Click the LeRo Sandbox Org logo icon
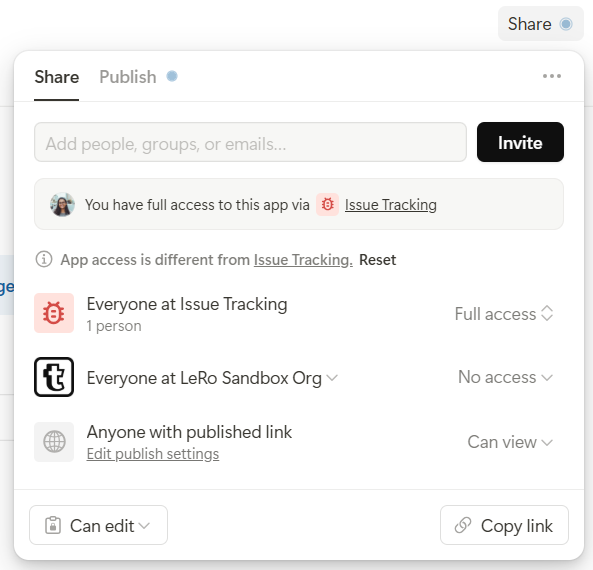The width and height of the screenshot is (593, 570). tap(54, 377)
